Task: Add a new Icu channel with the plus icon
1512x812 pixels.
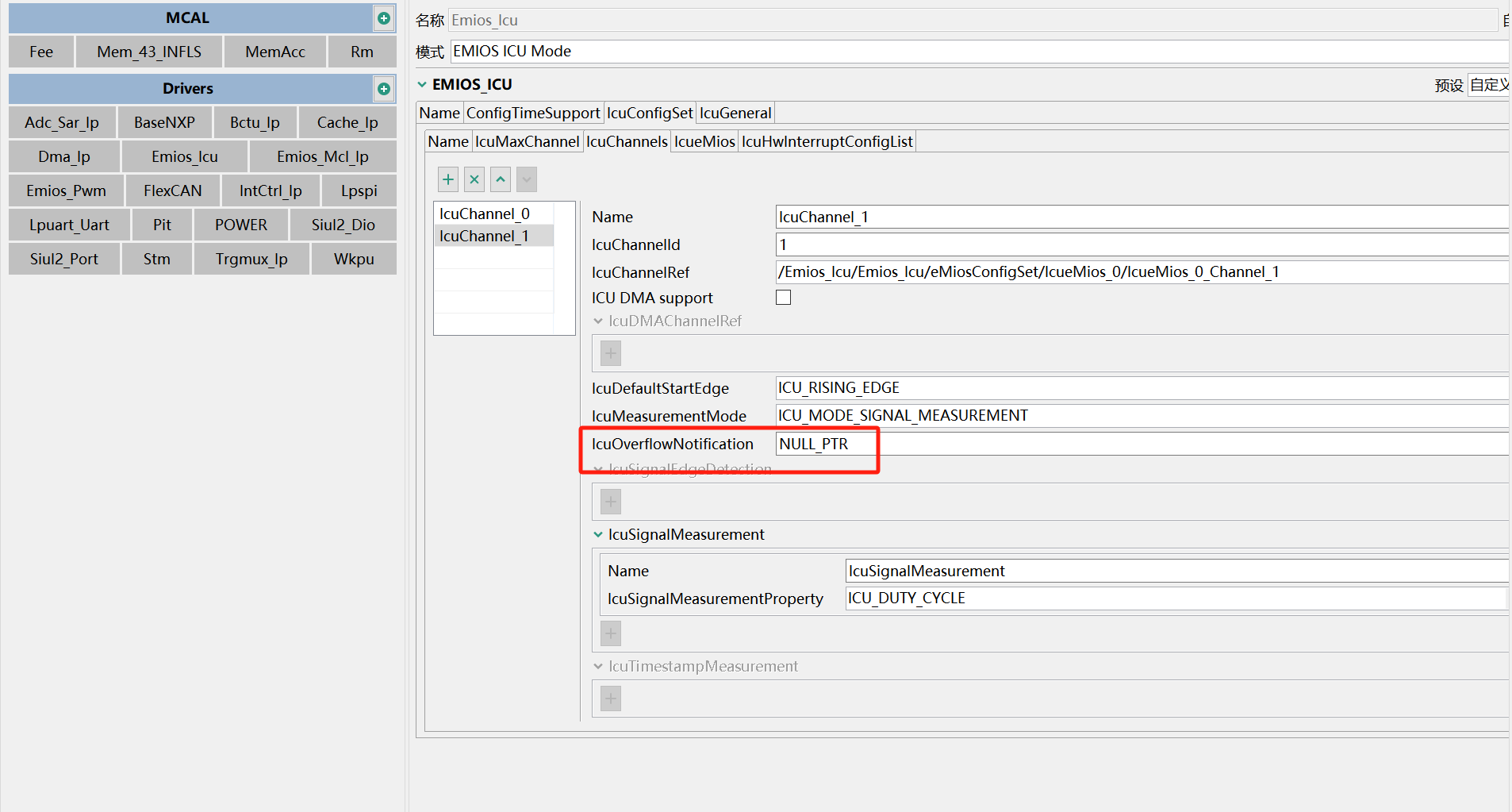Action: pos(447,179)
